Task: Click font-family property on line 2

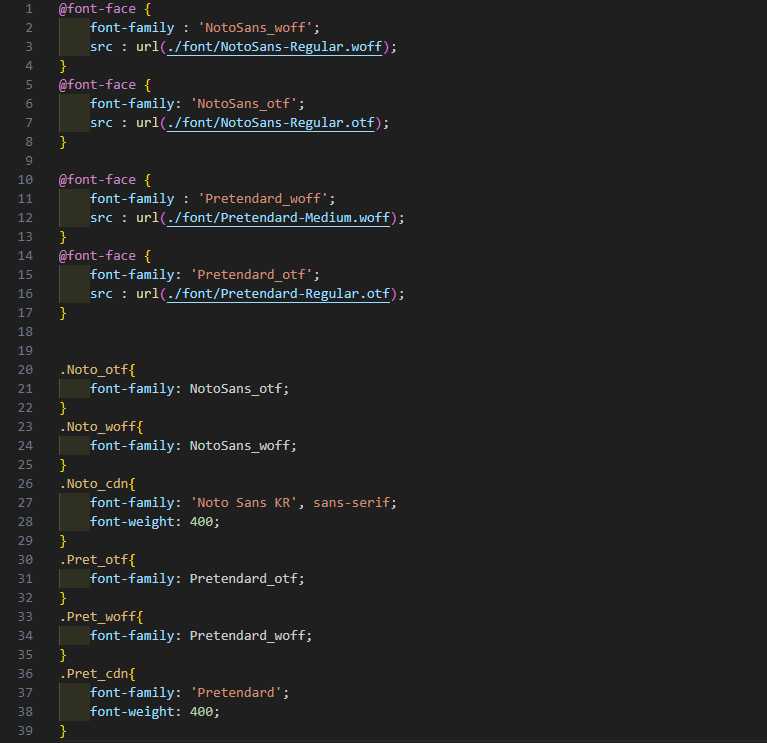Action: (x=132, y=28)
